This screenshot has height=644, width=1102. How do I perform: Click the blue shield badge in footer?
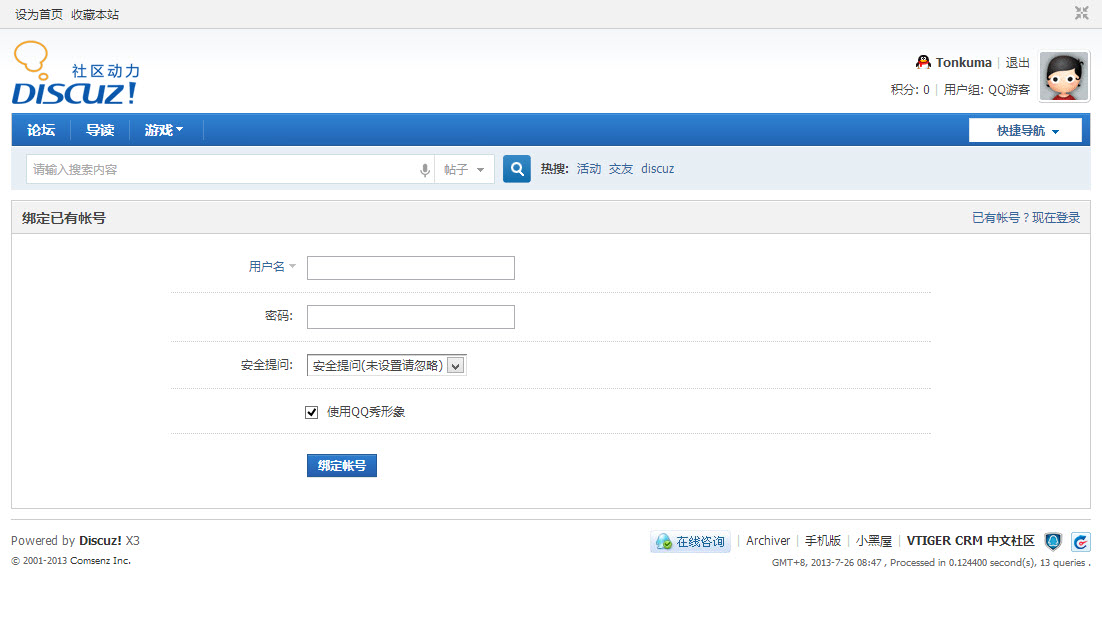pyautogui.click(x=1053, y=541)
